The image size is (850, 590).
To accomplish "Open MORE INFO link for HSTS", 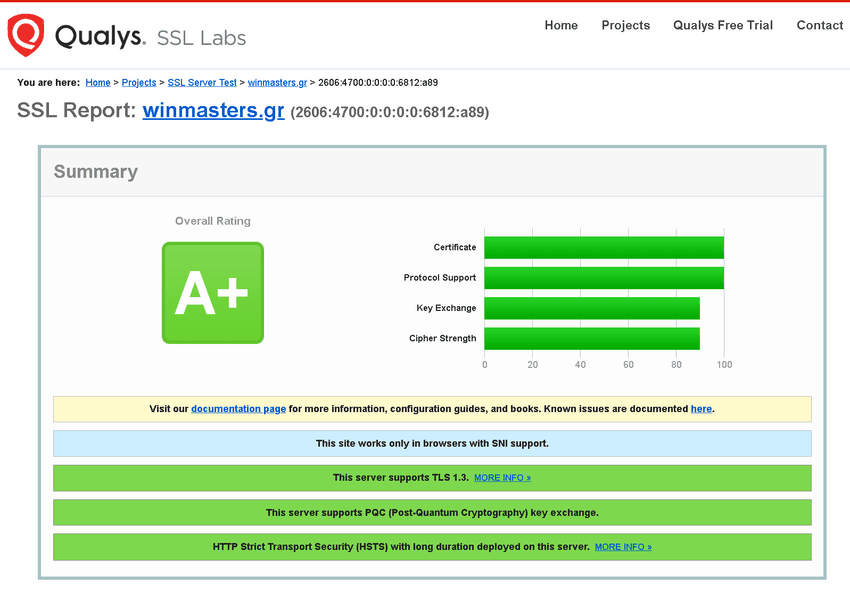I will pos(623,547).
